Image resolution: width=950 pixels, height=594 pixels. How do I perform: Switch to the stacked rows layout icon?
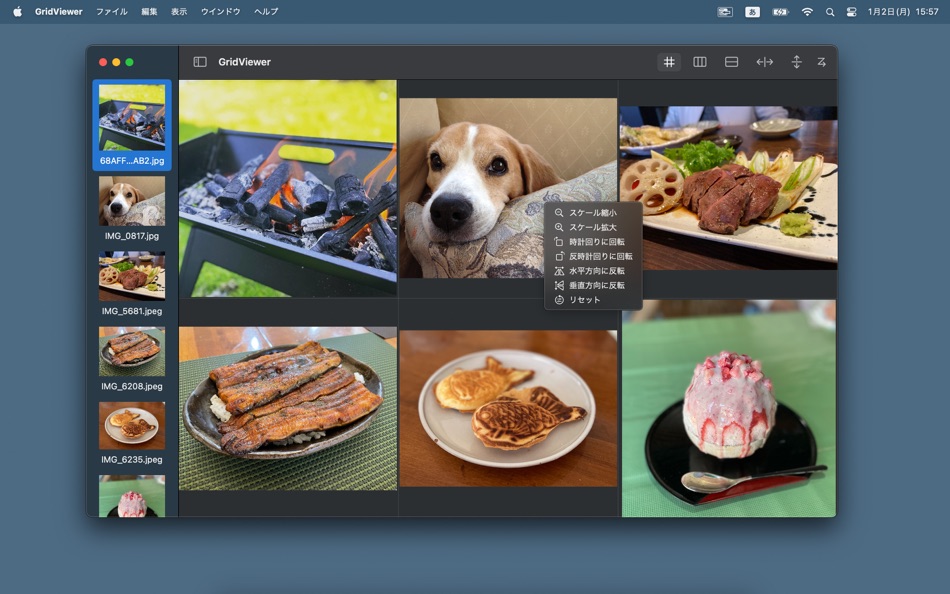(731, 62)
